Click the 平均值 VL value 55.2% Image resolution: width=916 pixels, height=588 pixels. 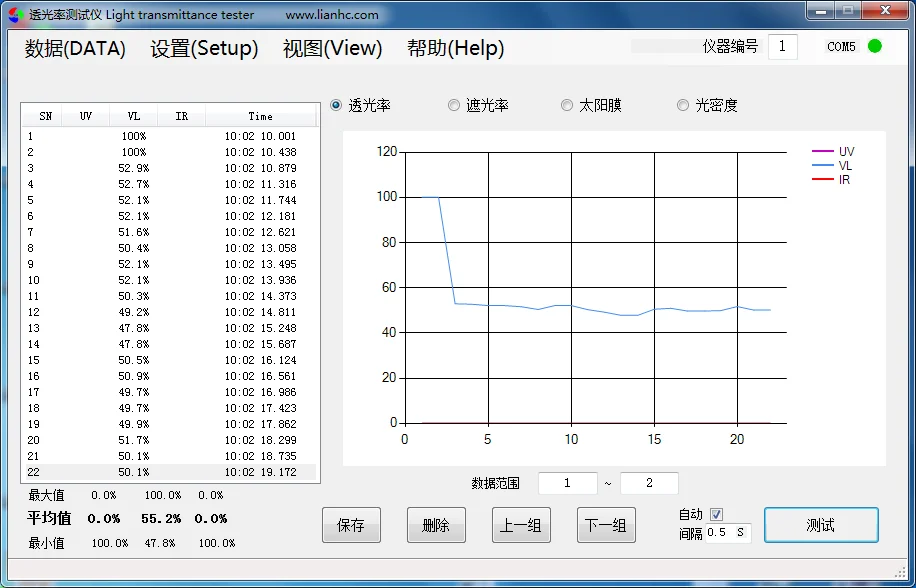tap(161, 519)
